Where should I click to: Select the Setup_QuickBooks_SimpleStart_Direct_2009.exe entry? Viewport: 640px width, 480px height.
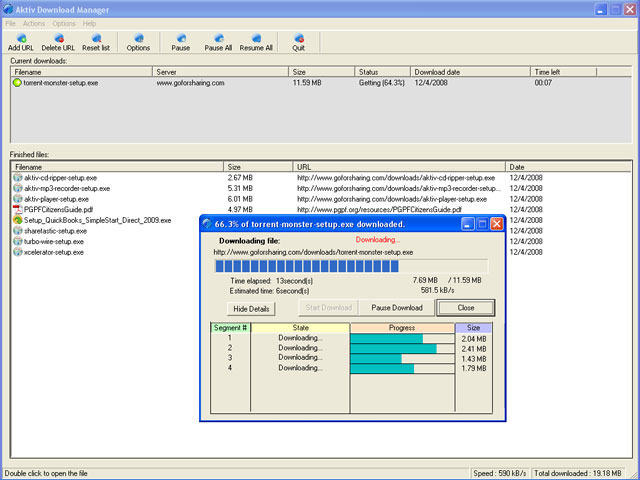97,220
